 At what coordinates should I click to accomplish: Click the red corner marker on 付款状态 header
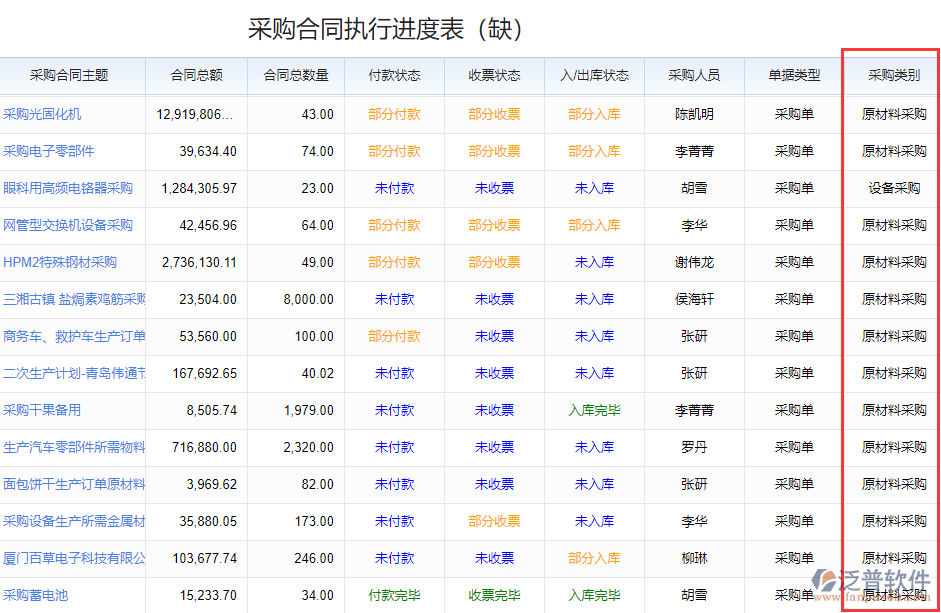(x=441, y=64)
